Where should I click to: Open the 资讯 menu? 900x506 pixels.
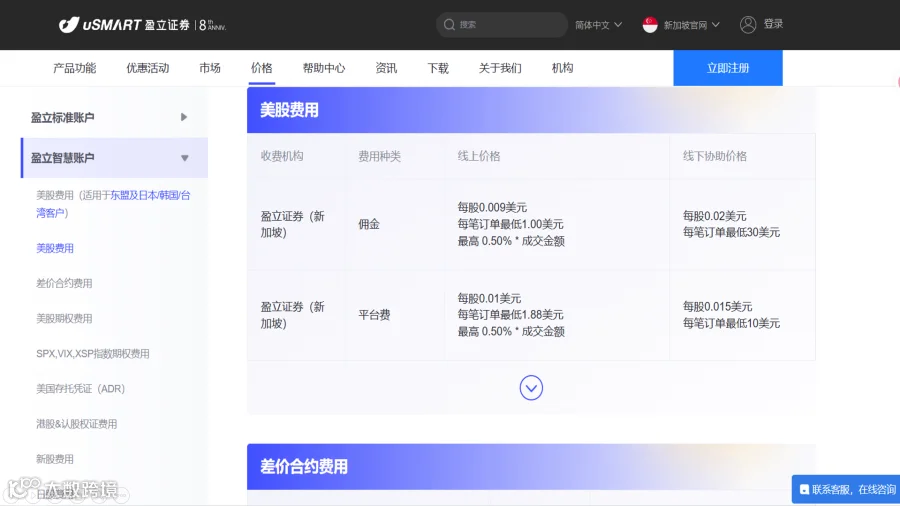(386, 68)
